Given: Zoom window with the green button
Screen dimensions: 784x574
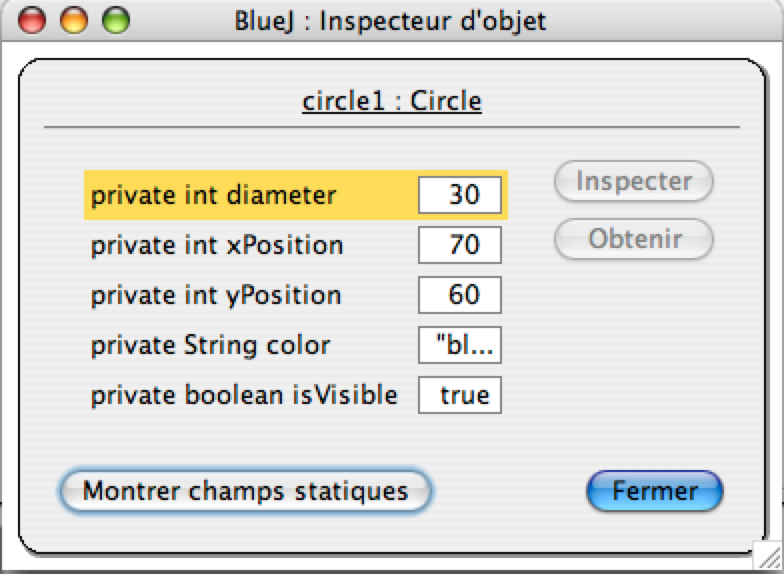Looking at the screenshot, I should 116,20.
